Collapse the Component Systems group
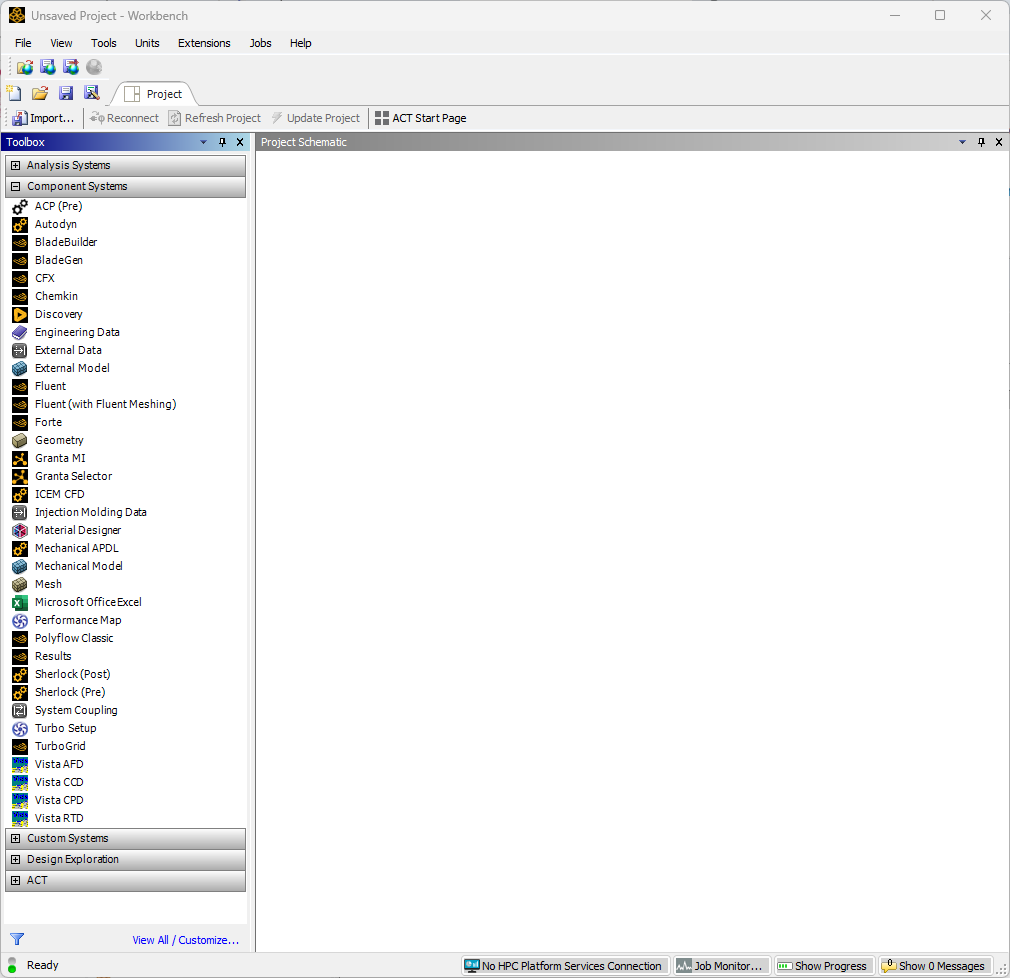The image size is (1010, 978). (15, 187)
